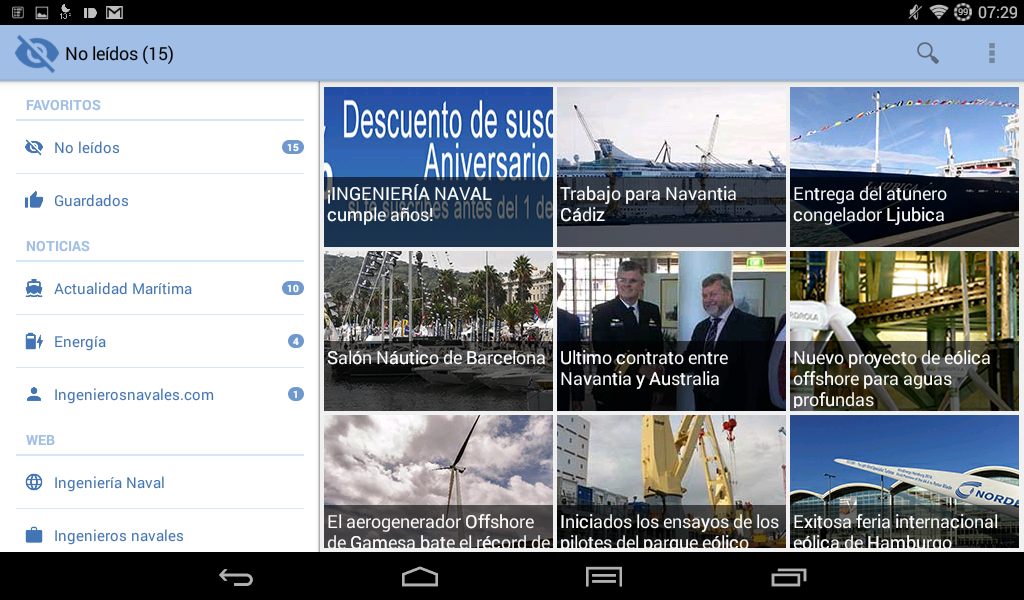
Task: Open article Salón Náutico de Barcelona
Action: click(438, 331)
